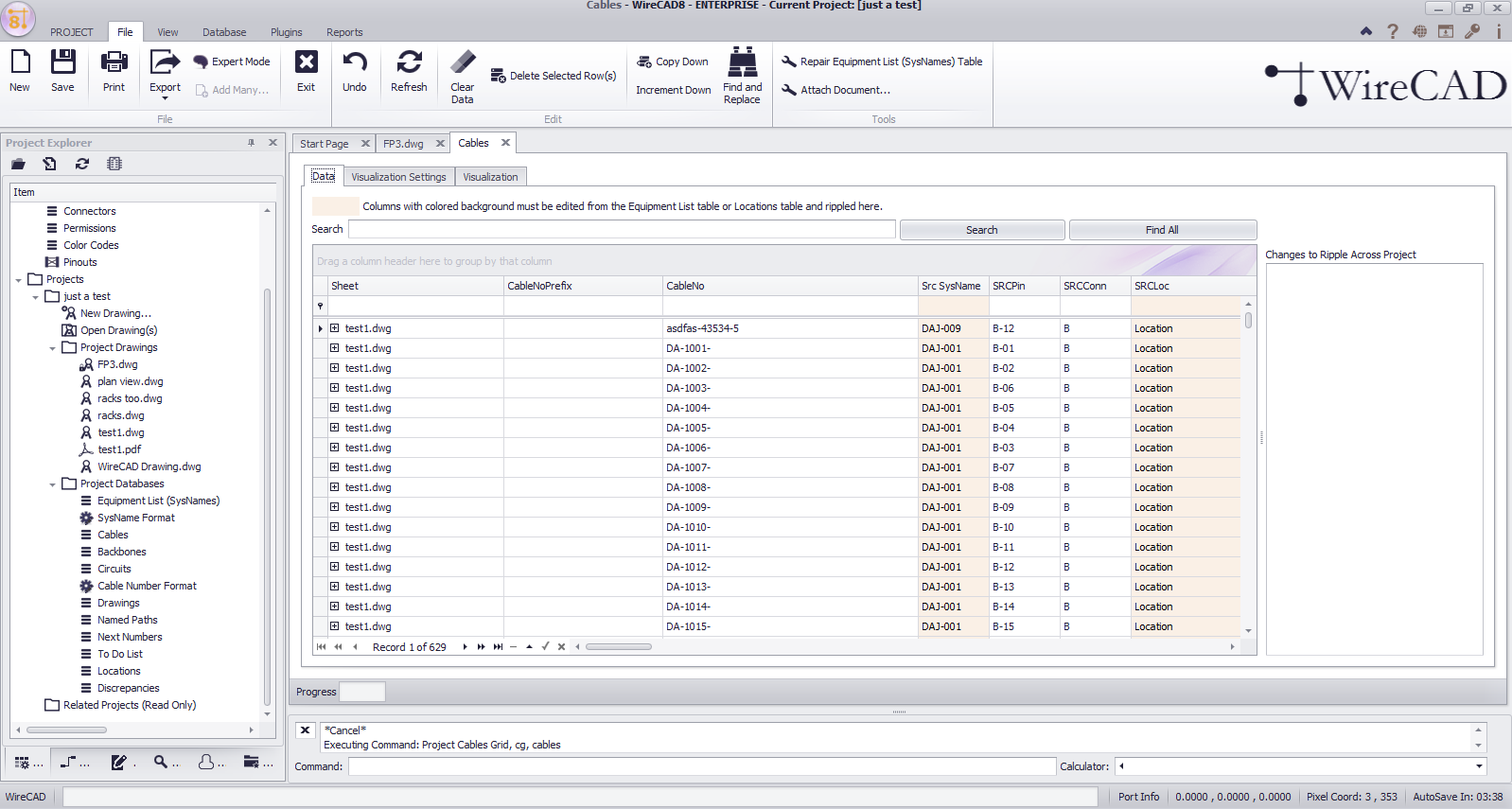Open folder icon in Project Explorer toolbar
The image size is (1512, 809).
coord(18,164)
